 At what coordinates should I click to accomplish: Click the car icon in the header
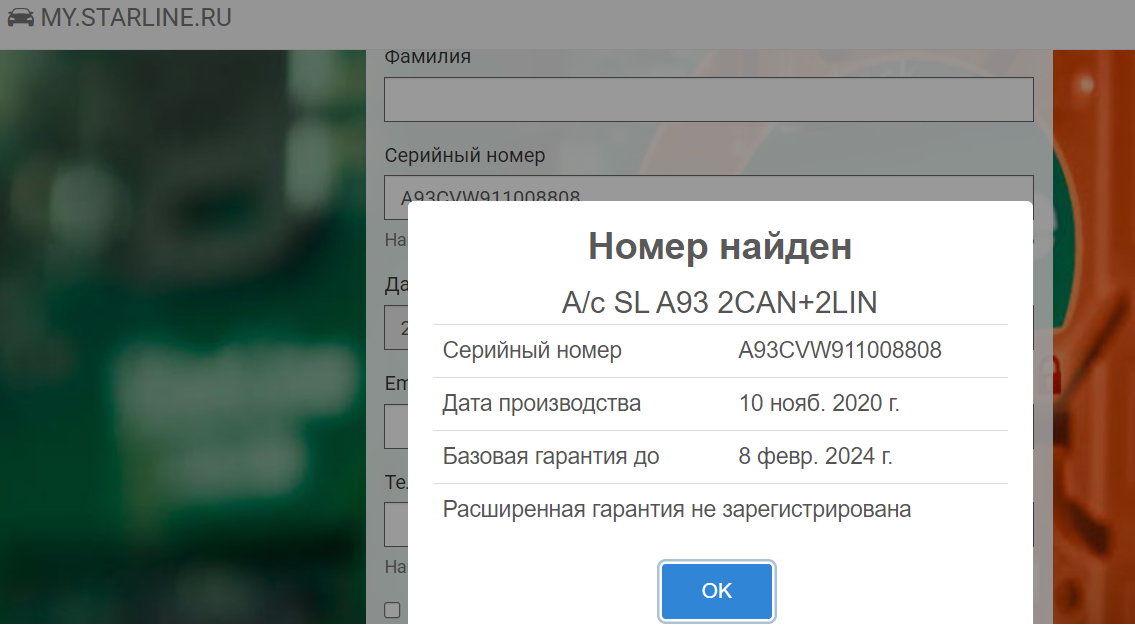[19, 18]
